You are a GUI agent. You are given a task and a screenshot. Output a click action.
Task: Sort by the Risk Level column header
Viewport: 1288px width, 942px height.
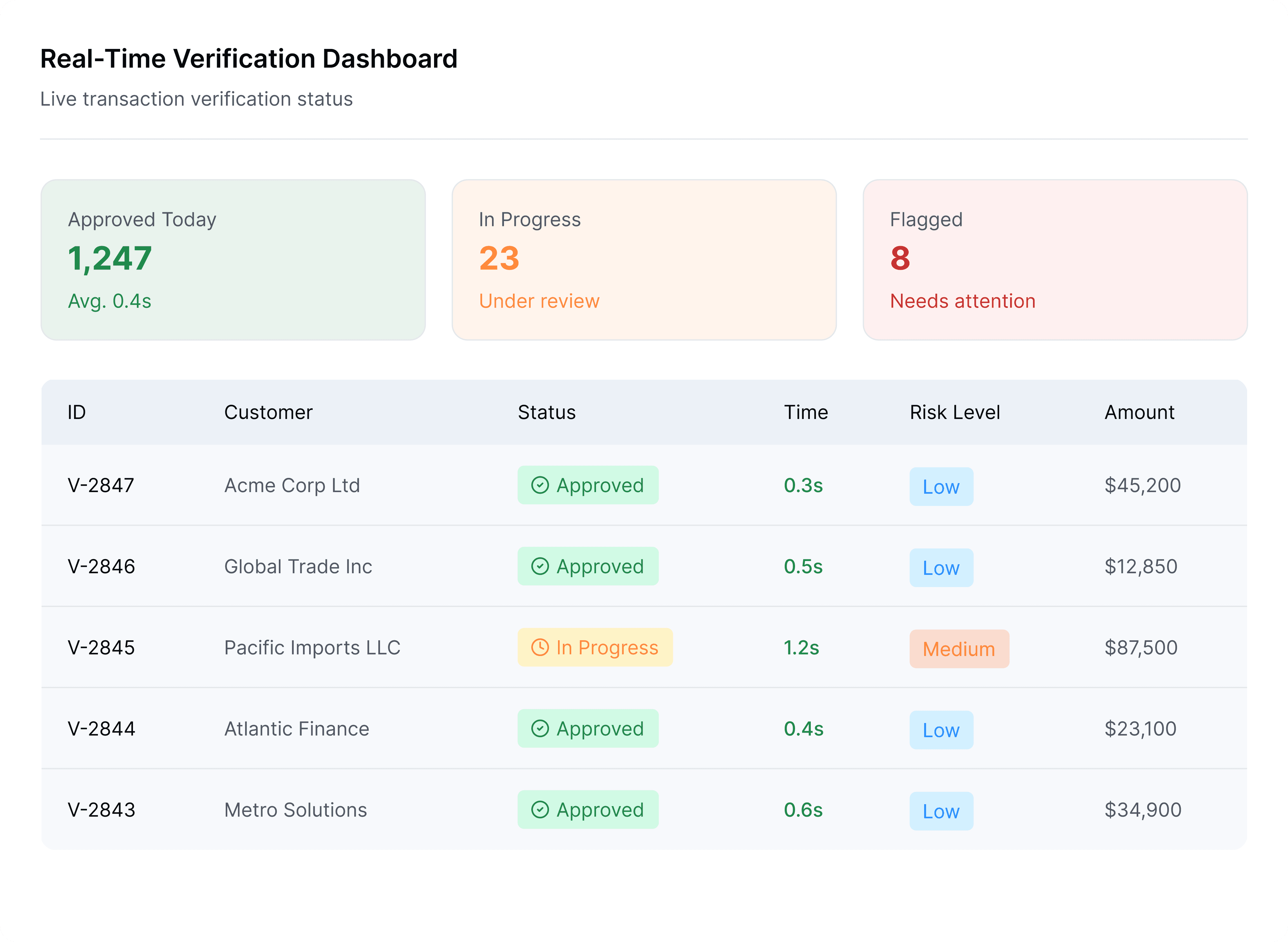(954, 412)
